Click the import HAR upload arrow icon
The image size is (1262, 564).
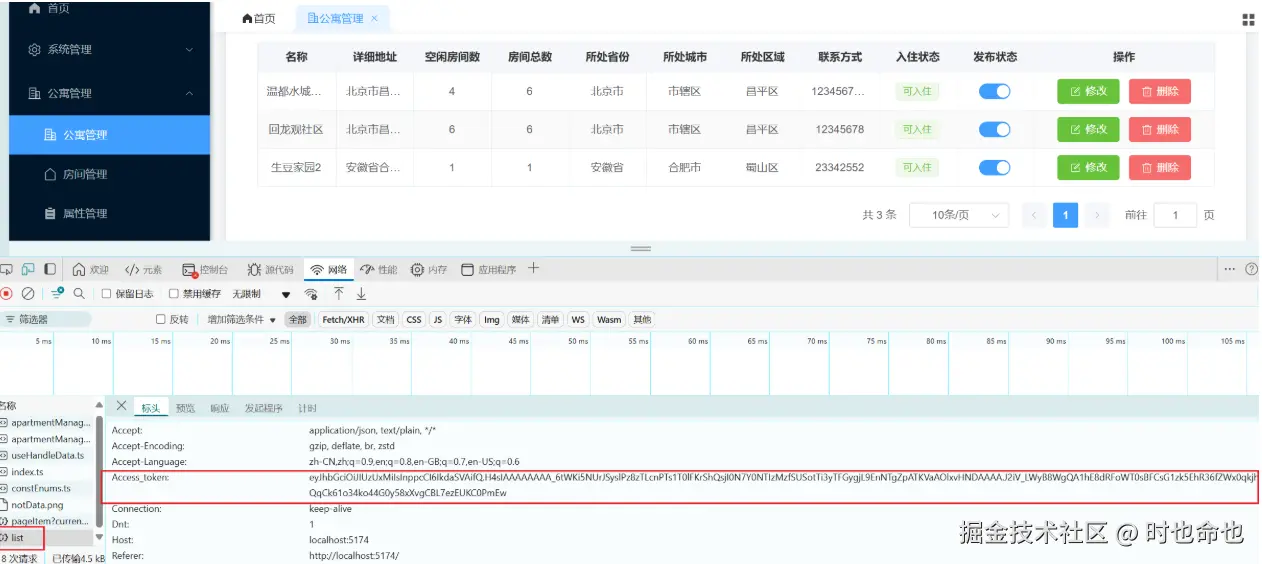pyautogui.click(x=339, y=294)
